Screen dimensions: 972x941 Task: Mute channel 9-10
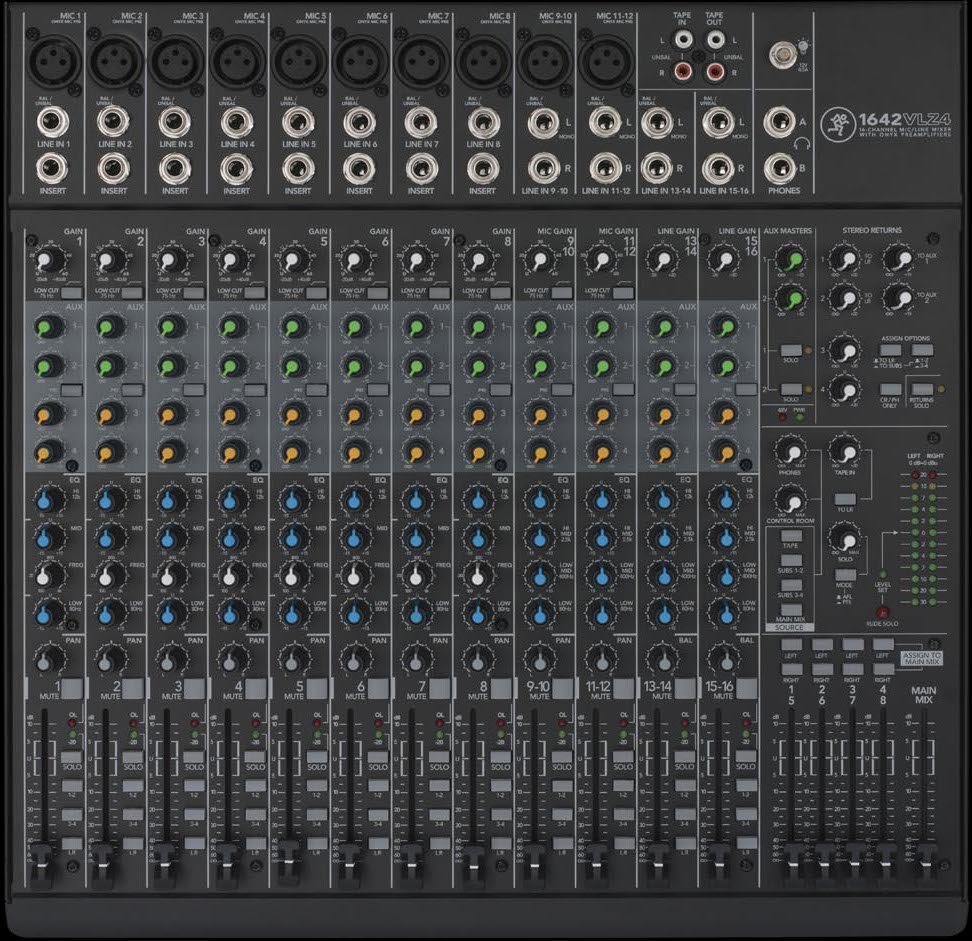coord(563,688)
